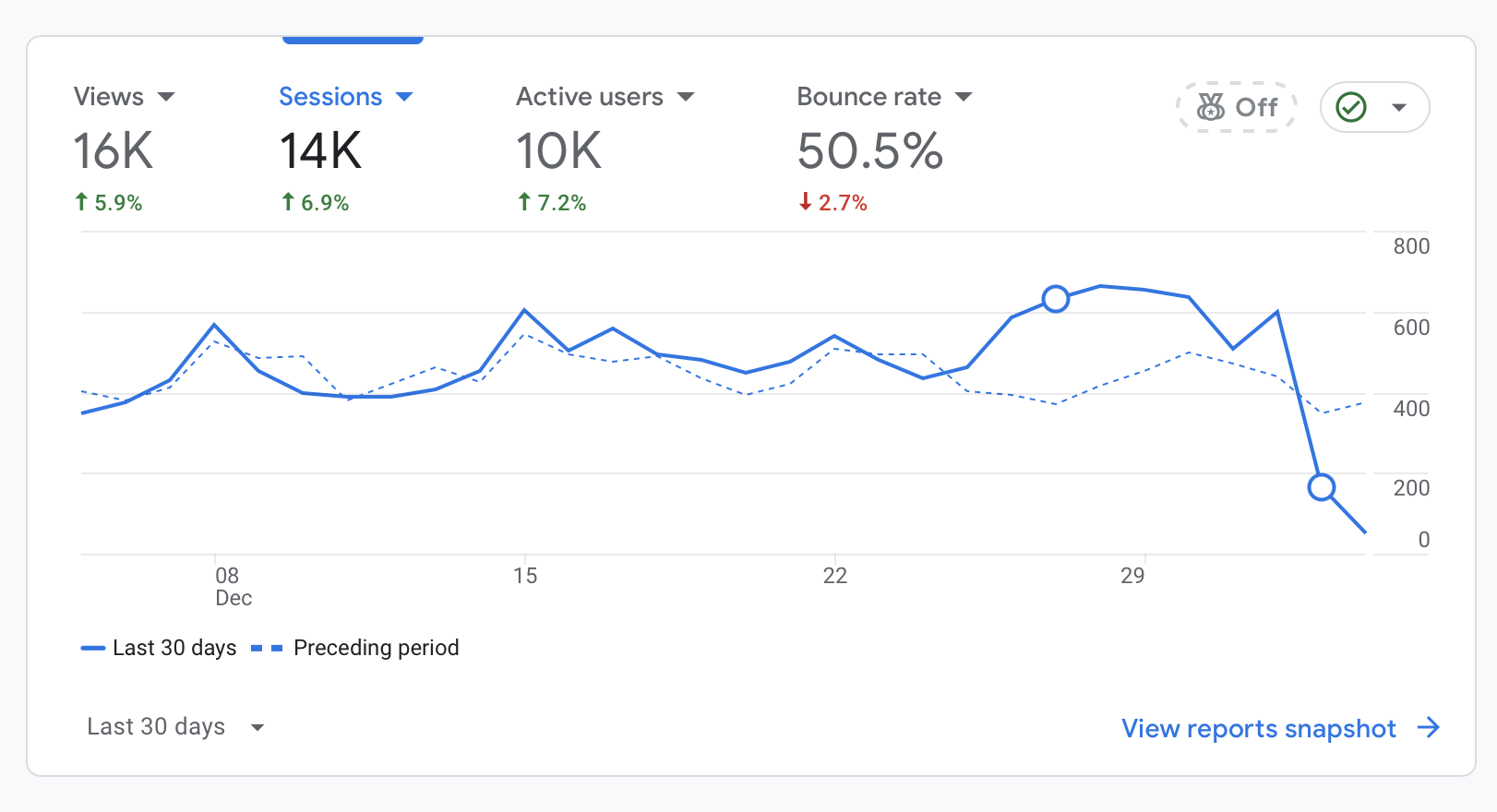Expand the Bounce rate dropdown arrow
The image size is (1497, 812).
pyautogui.click(x=964, y=97)
